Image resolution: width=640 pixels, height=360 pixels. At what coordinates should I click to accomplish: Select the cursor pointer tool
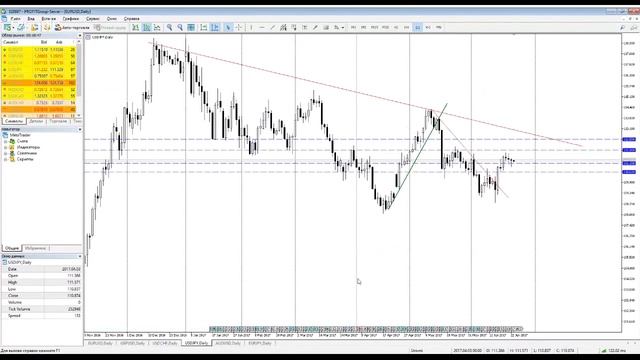[x=228, y=27]
